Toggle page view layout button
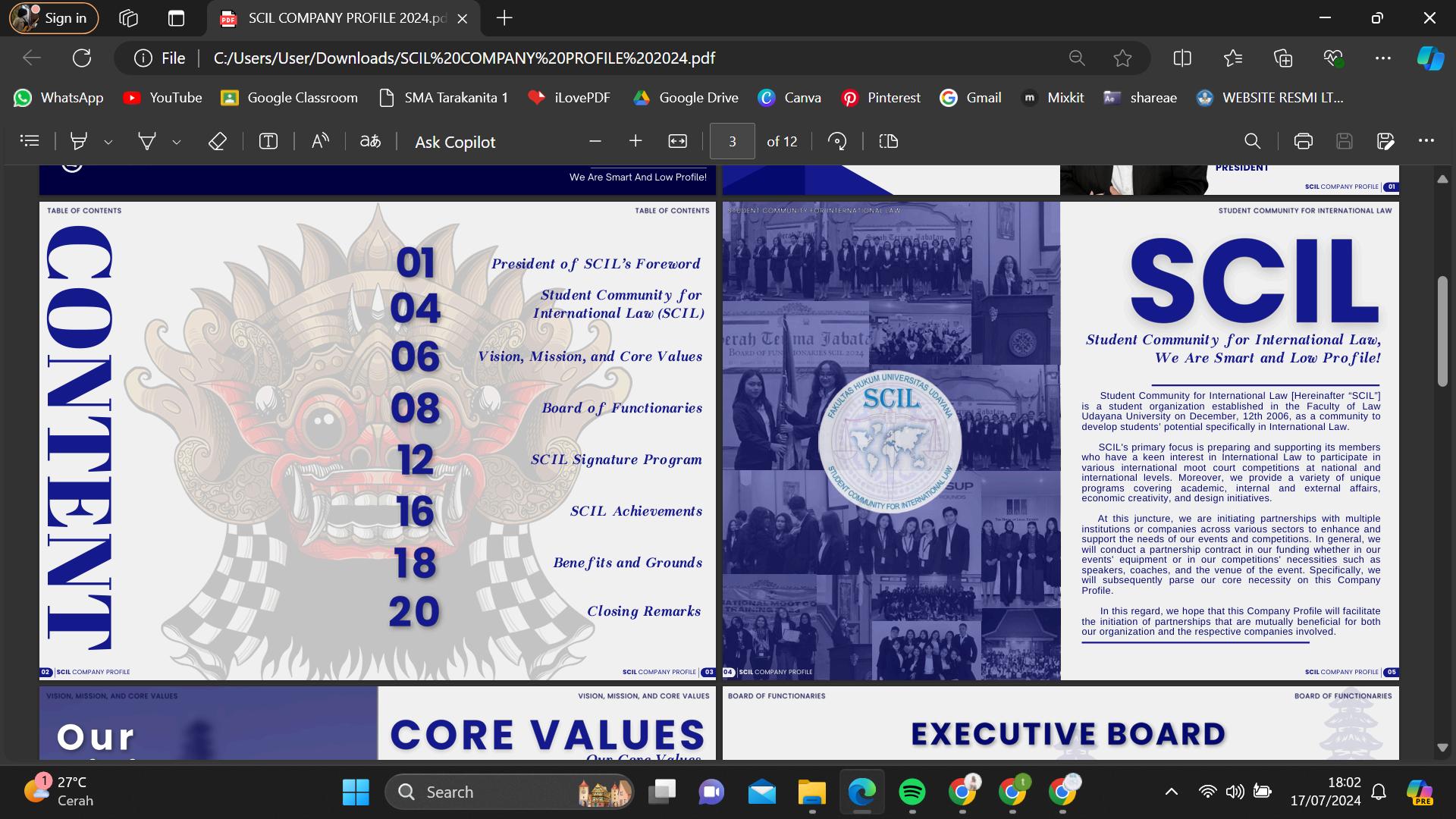The width and height of the screenshot is (1456, 819). [x=888, y=141]
